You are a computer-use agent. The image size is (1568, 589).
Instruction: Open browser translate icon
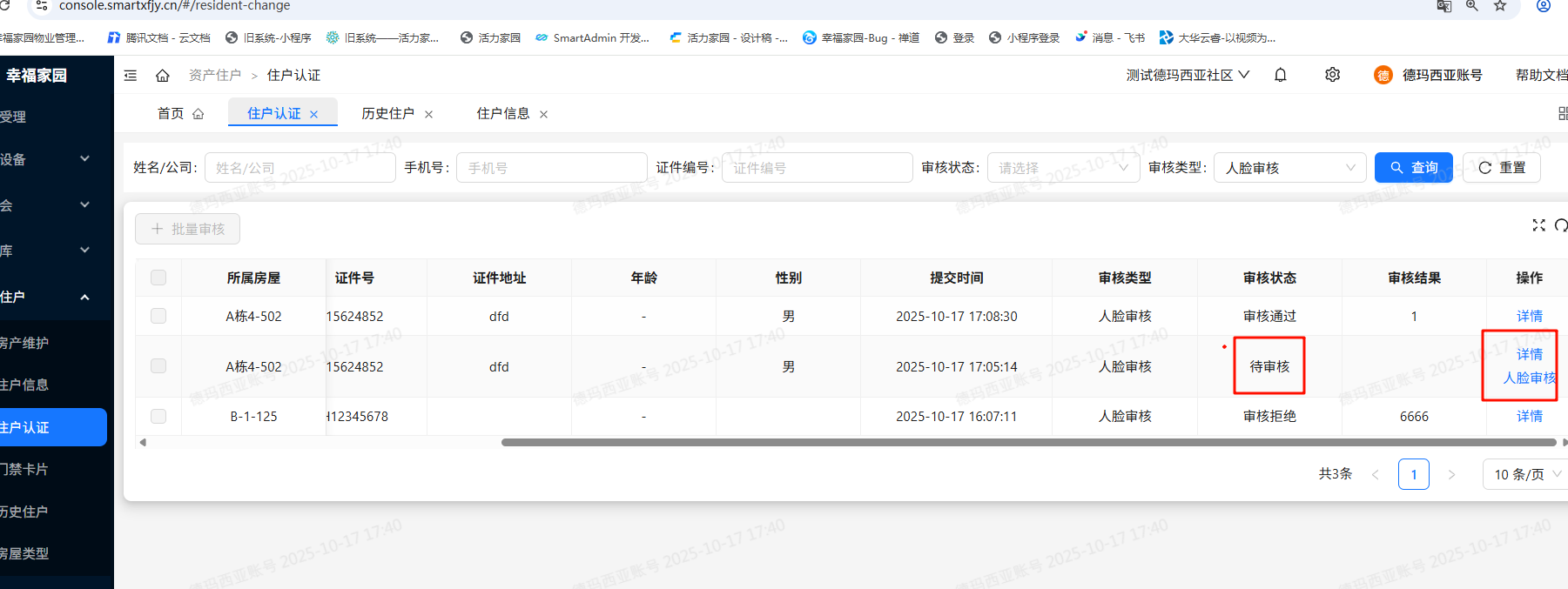coord(1444,6)
